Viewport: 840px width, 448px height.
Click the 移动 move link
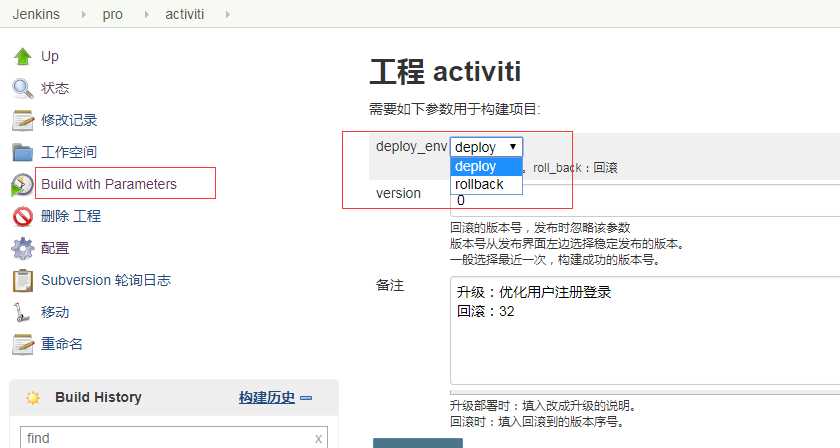[55, 312]
